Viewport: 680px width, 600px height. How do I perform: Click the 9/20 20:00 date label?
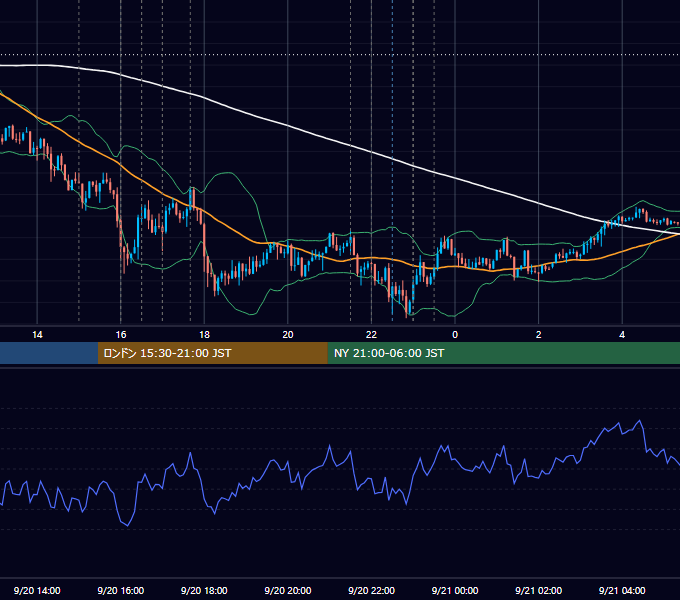(288, 590)
